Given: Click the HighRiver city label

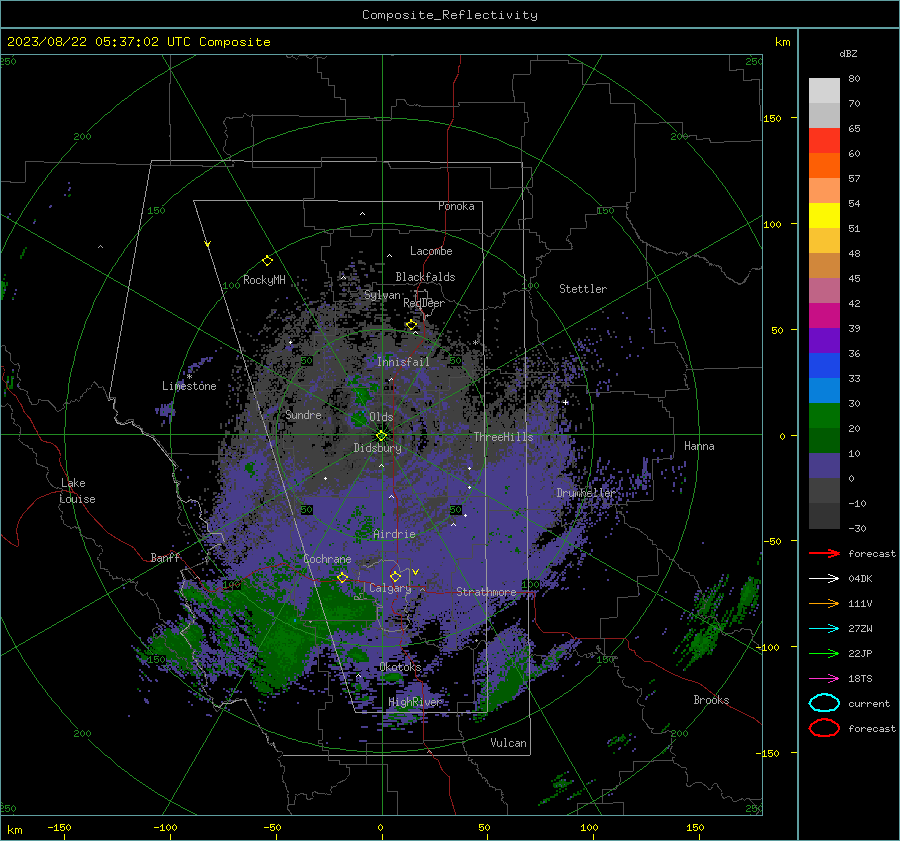Looking at the screenshot, I should (x=415, y=702).
